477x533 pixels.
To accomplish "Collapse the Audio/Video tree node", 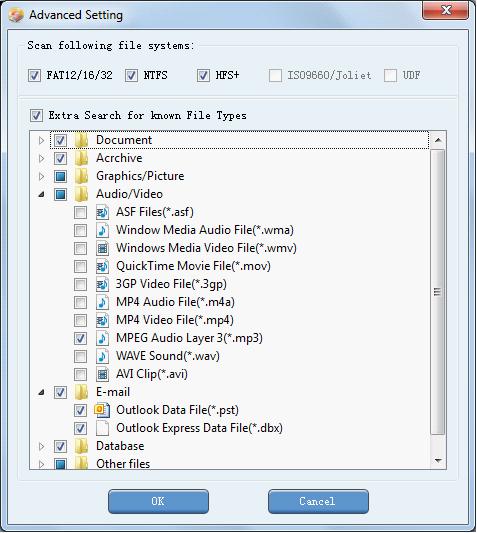I will (x=41, y=194).
